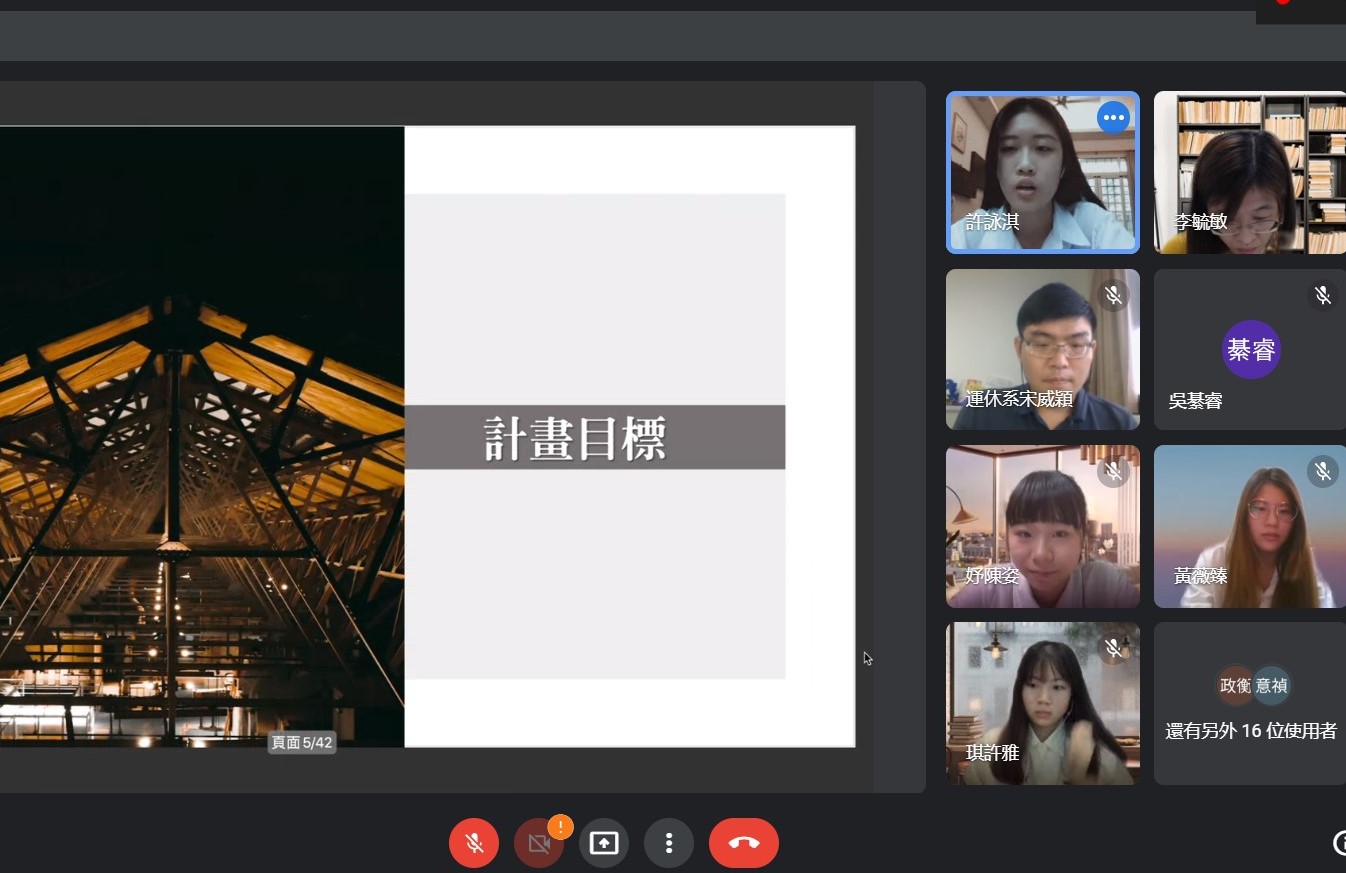Select 許詠淇's highlighted speaker tile
This screenshot has width=1346, height=873.
[1042, 172]
